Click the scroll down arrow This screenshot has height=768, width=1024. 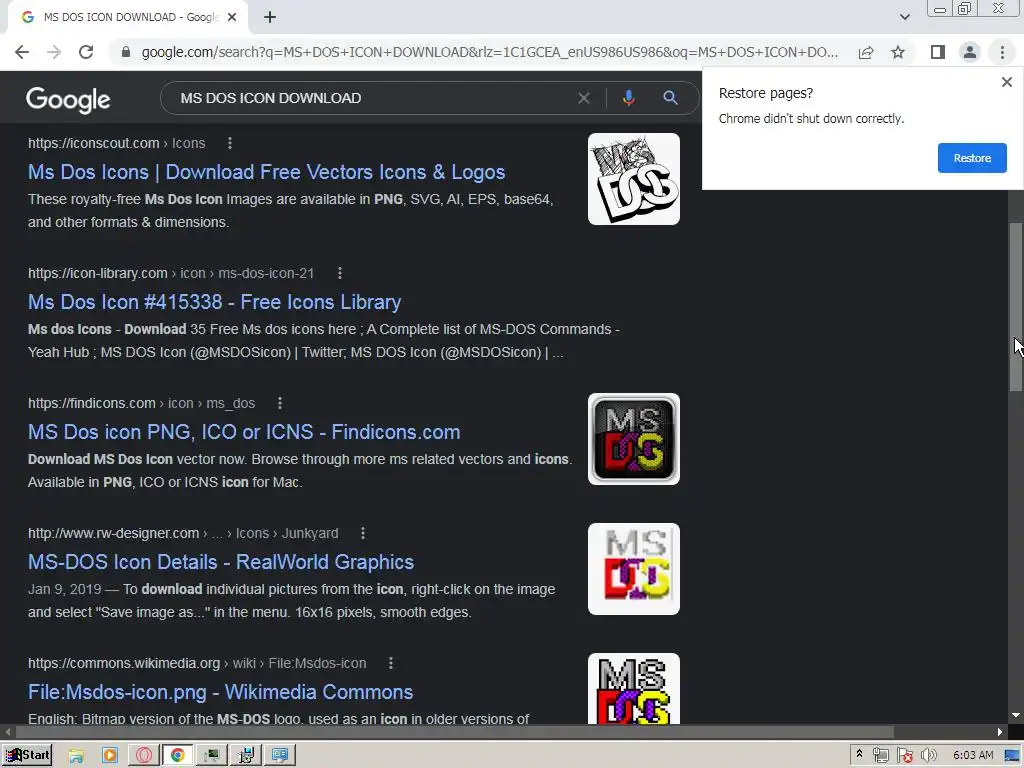(x=1016, y=715)
